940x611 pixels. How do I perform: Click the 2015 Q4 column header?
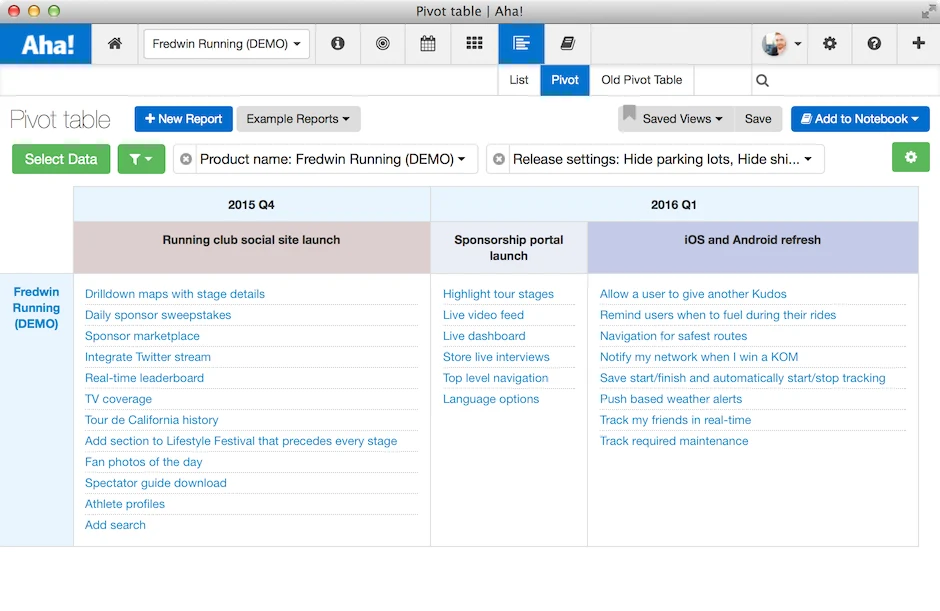coord(251,204)
